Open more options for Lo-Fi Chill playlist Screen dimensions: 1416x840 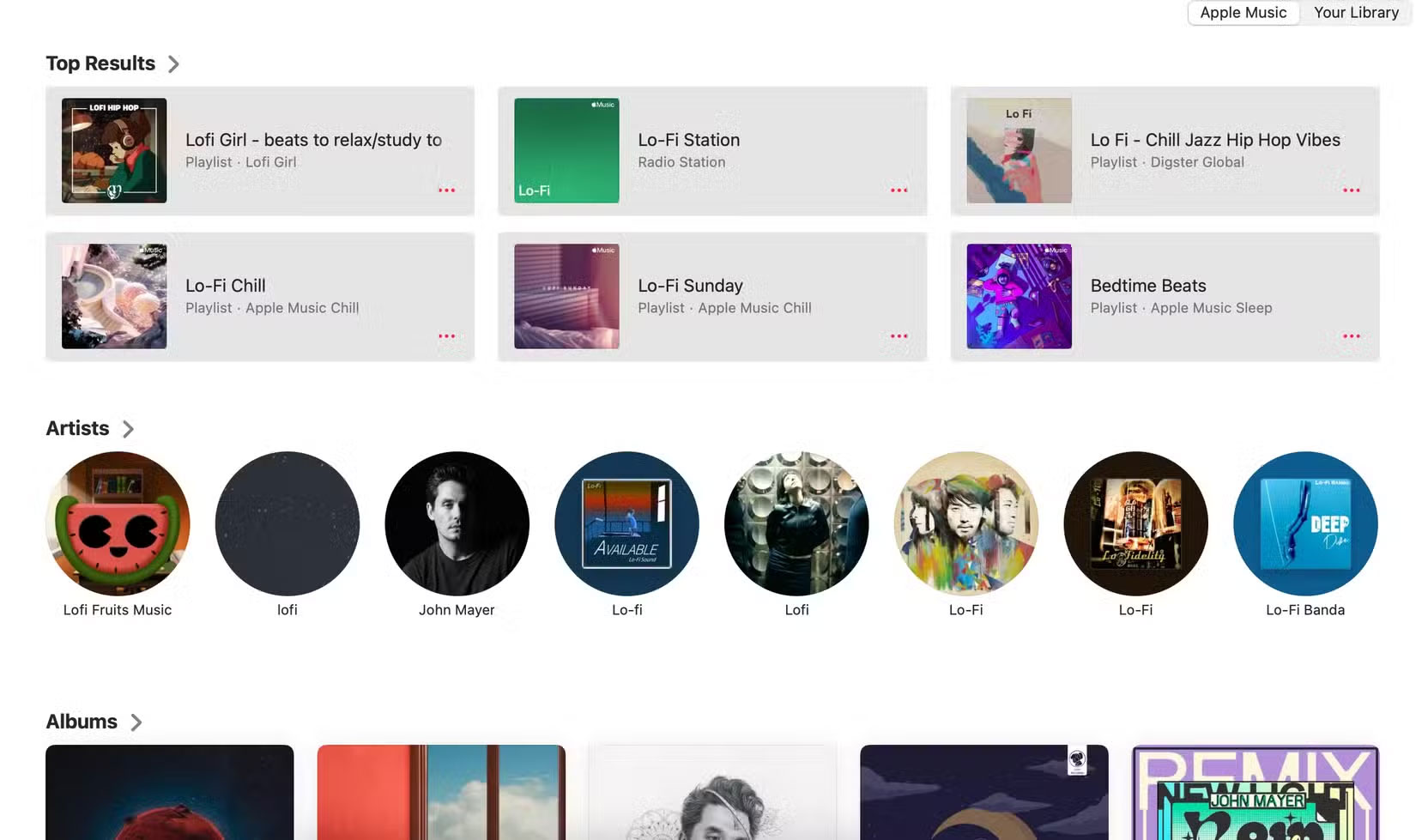pyautogui.click(x=446, y=336)
